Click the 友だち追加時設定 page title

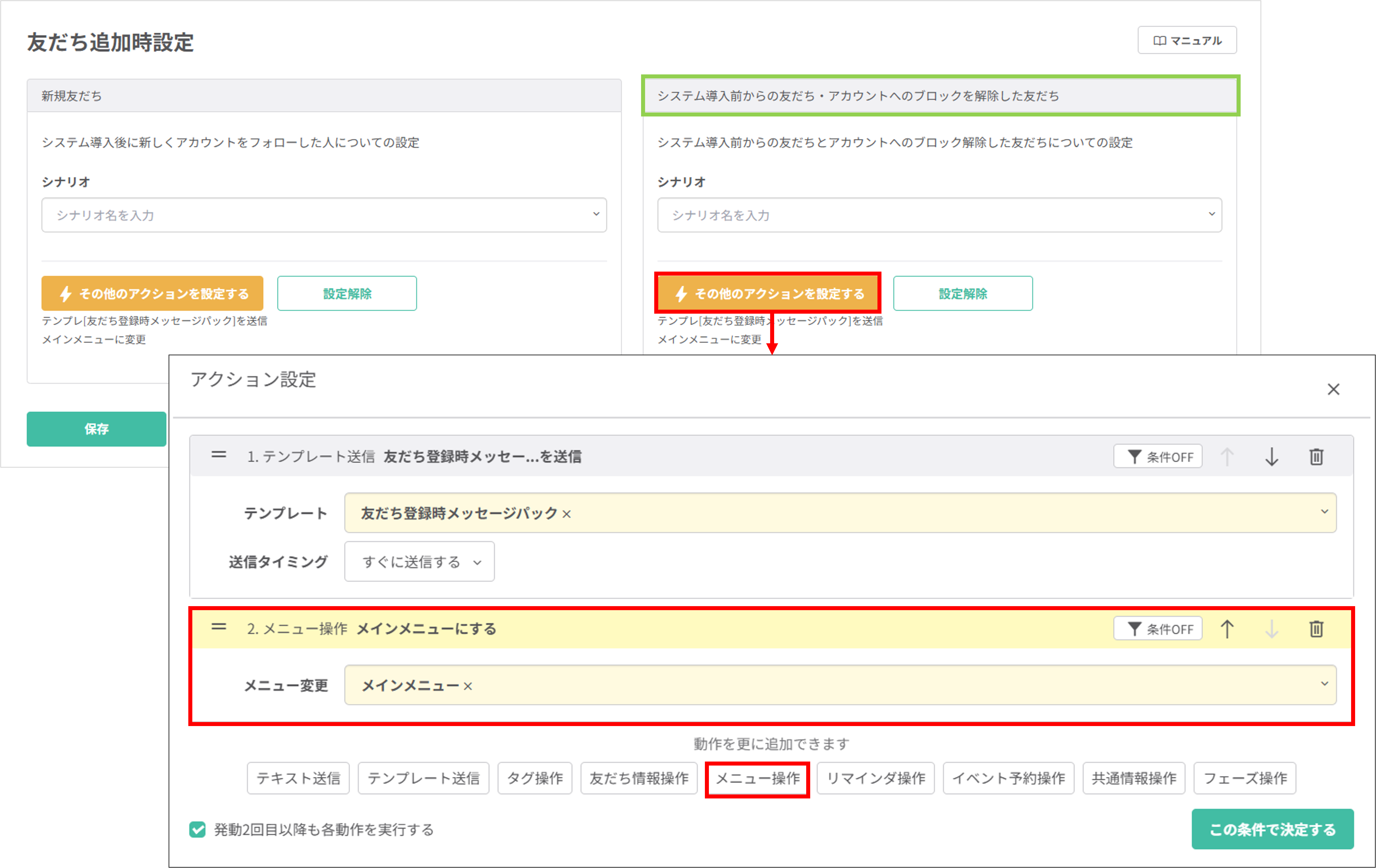[x=110, y=42]
